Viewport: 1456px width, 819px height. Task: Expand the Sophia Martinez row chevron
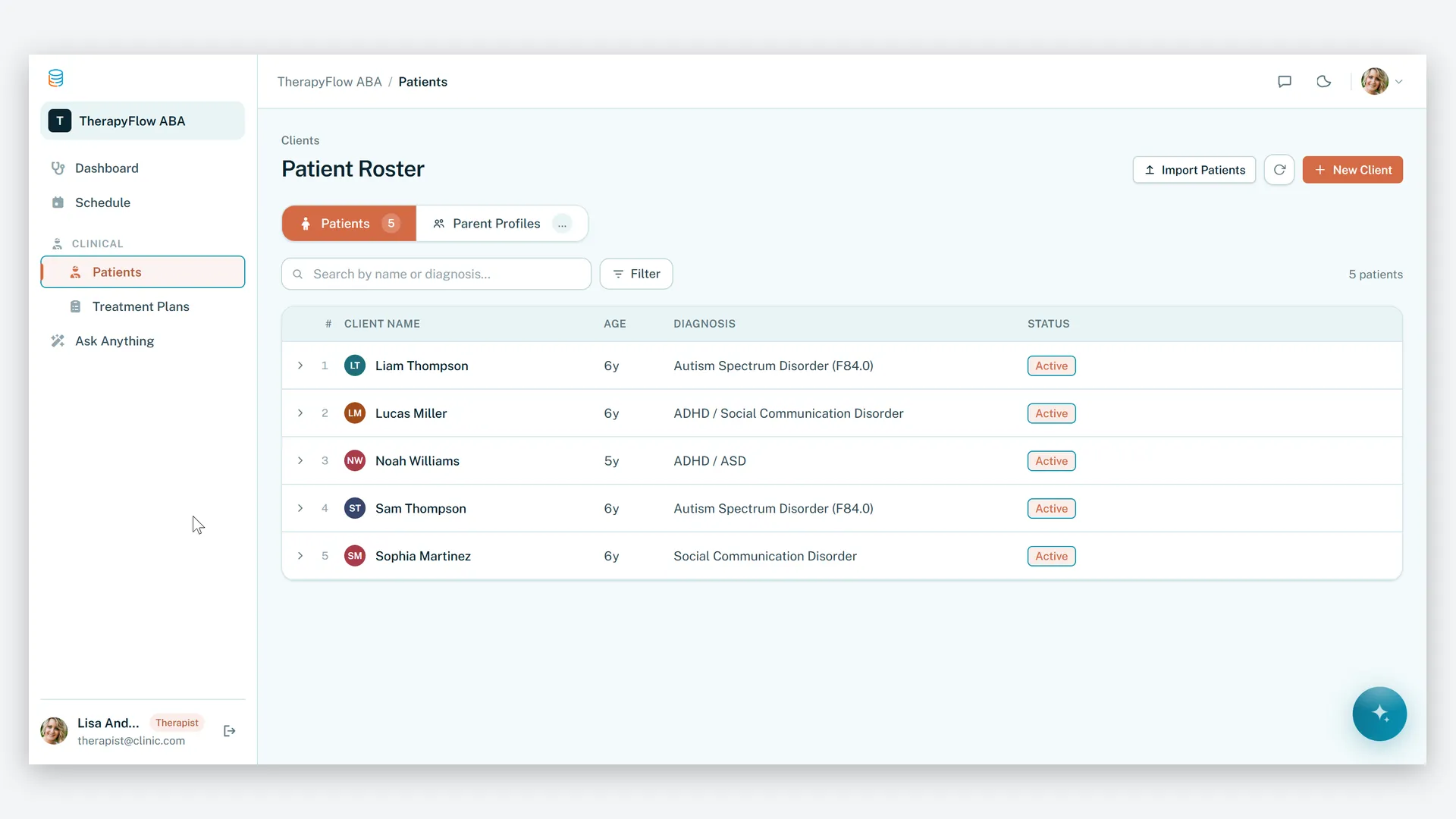coord(300,556)
